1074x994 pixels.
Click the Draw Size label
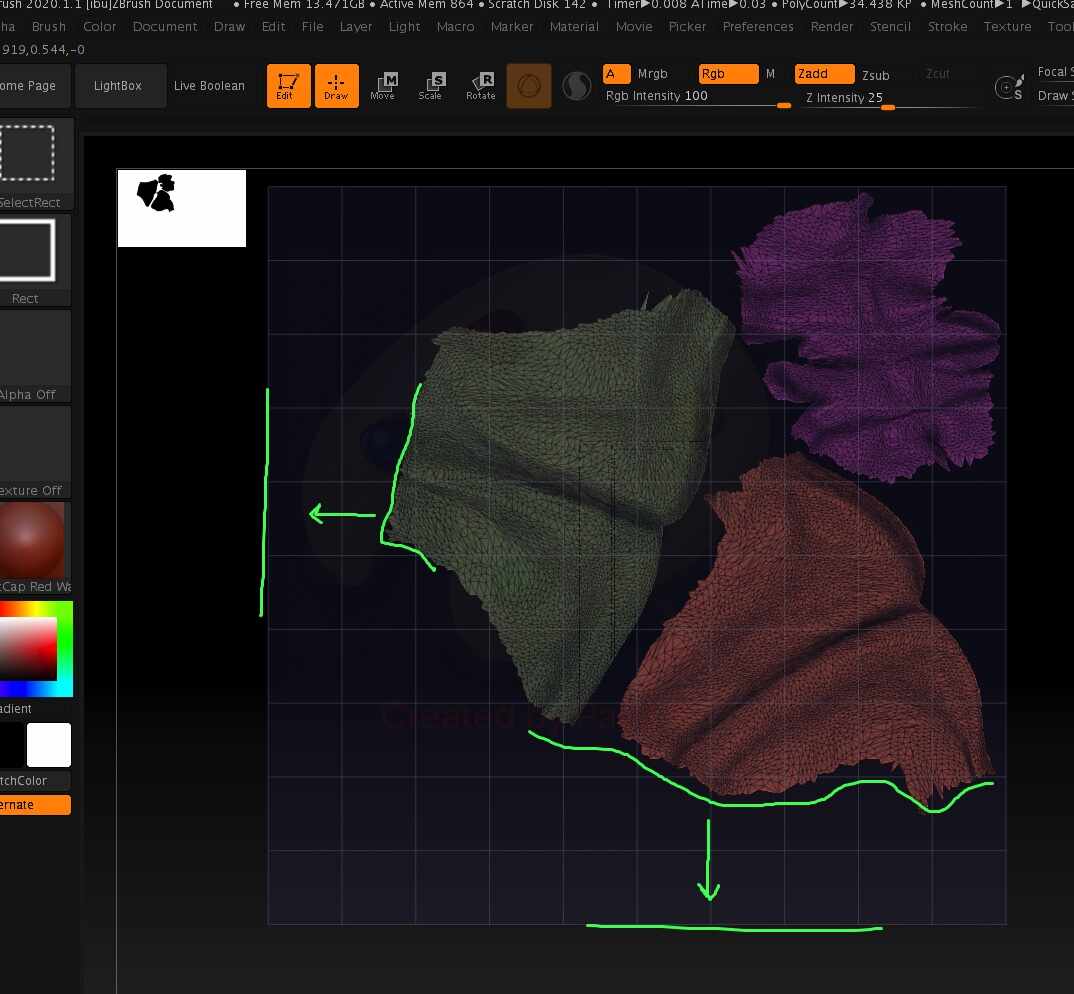1055,95
